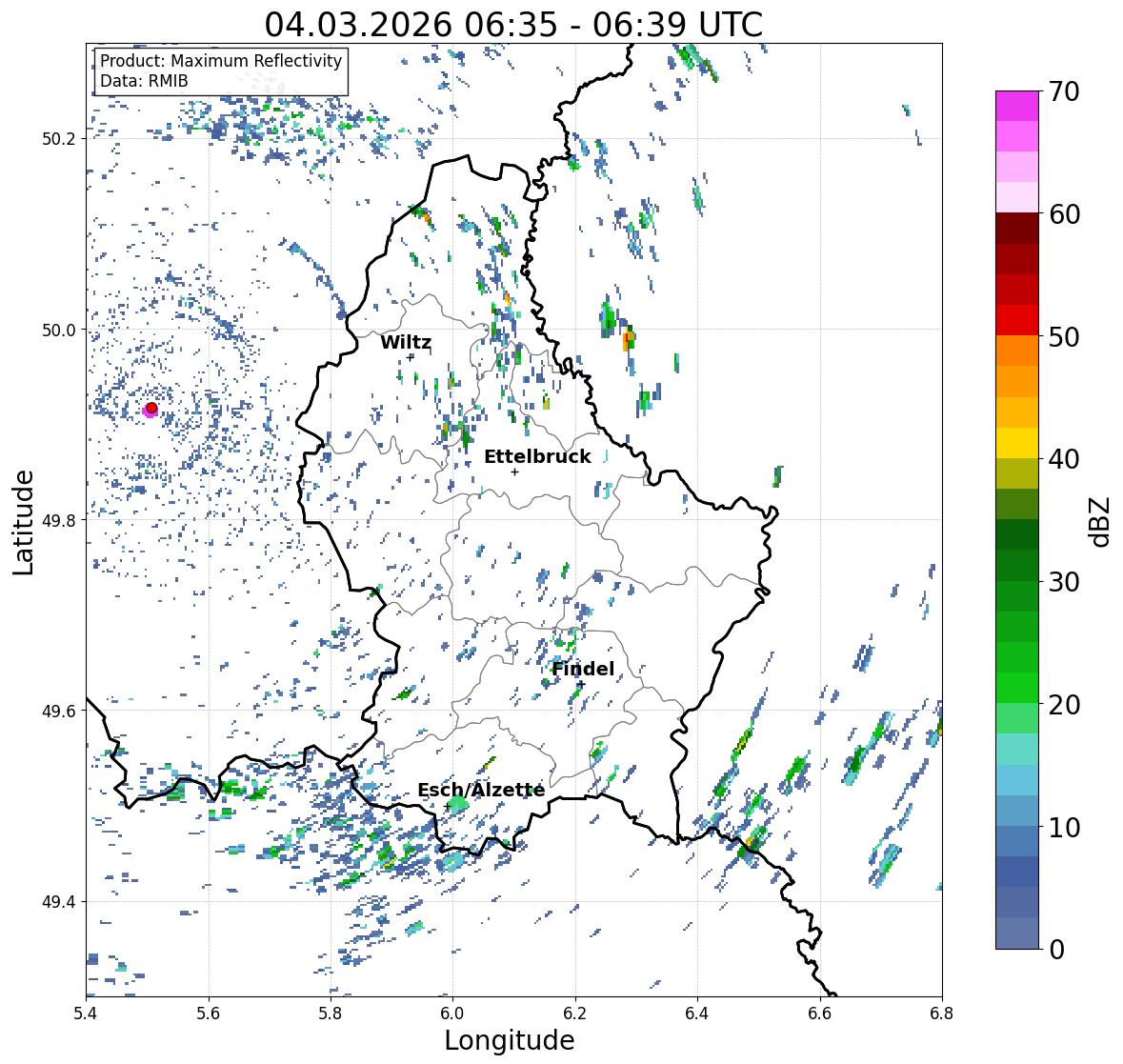The width and height of the screenshot is (1123, 1064).
Task: Click latitude tick label 50.0
Action: (60, 331)
